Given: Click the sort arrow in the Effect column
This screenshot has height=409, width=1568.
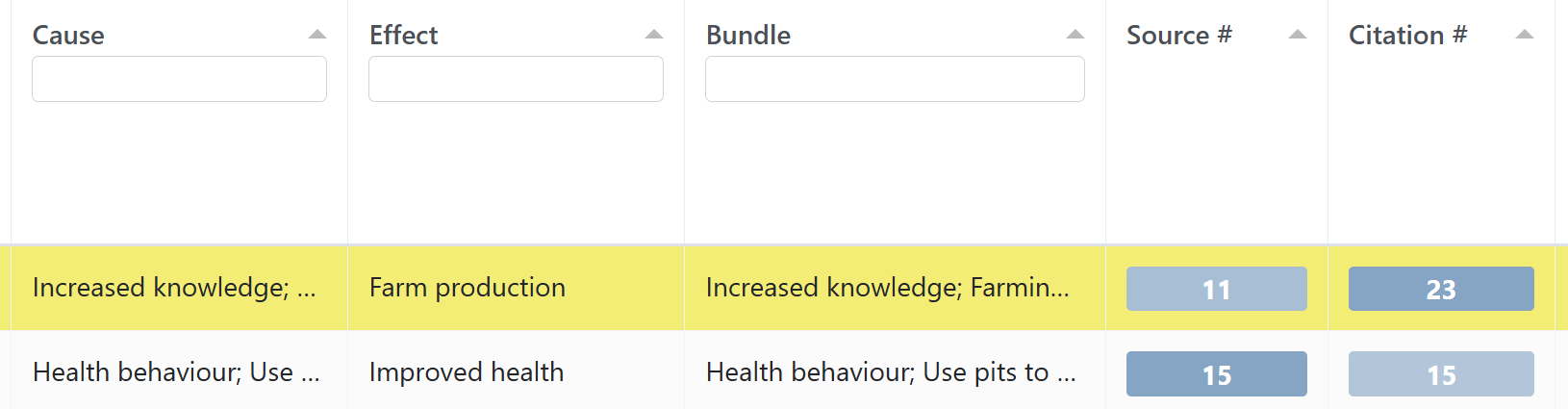Looking at the screenshot, I should click(x=654, y=35).
